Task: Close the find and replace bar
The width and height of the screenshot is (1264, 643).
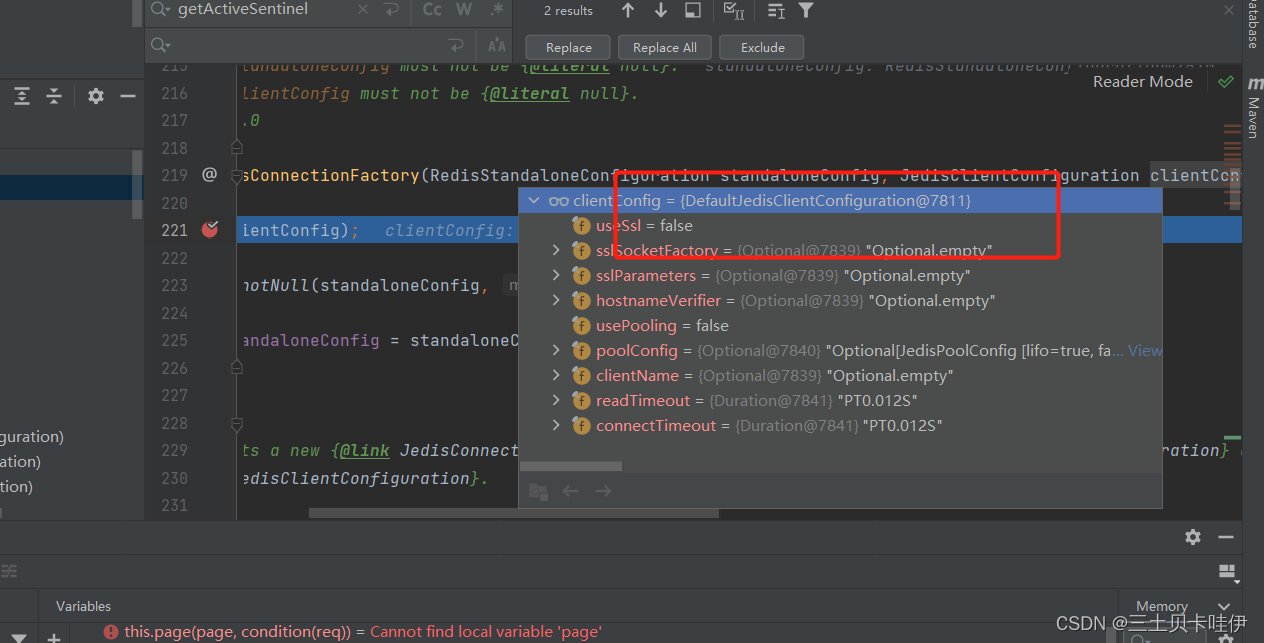Action: pyautogui.click(x=1229, y=9)
